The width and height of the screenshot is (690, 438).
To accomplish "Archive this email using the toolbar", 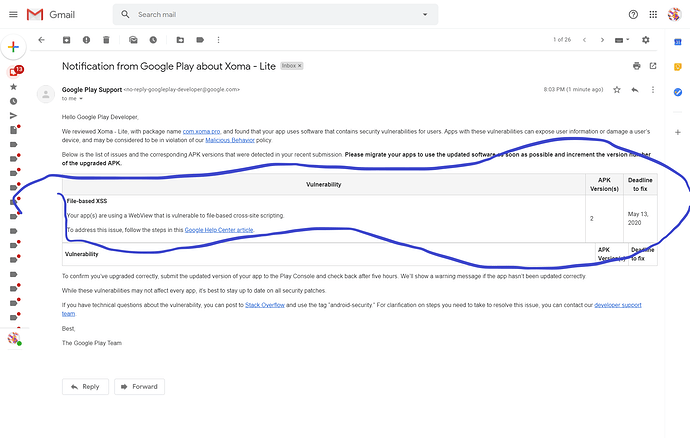I will pyautogui.click(x=66, y=40).
